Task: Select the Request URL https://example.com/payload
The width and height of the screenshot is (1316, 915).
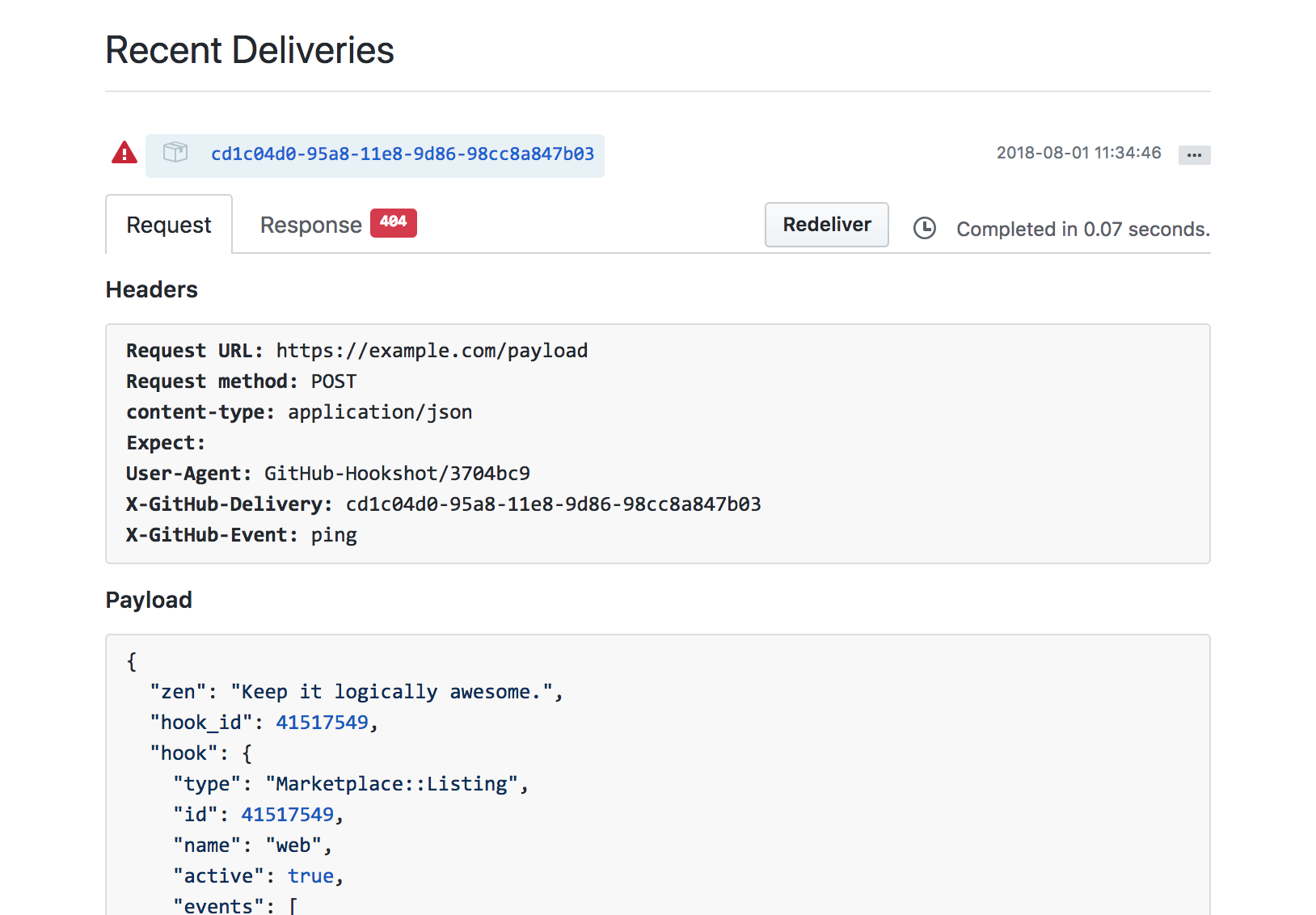Action: click(x=432, y=350)
